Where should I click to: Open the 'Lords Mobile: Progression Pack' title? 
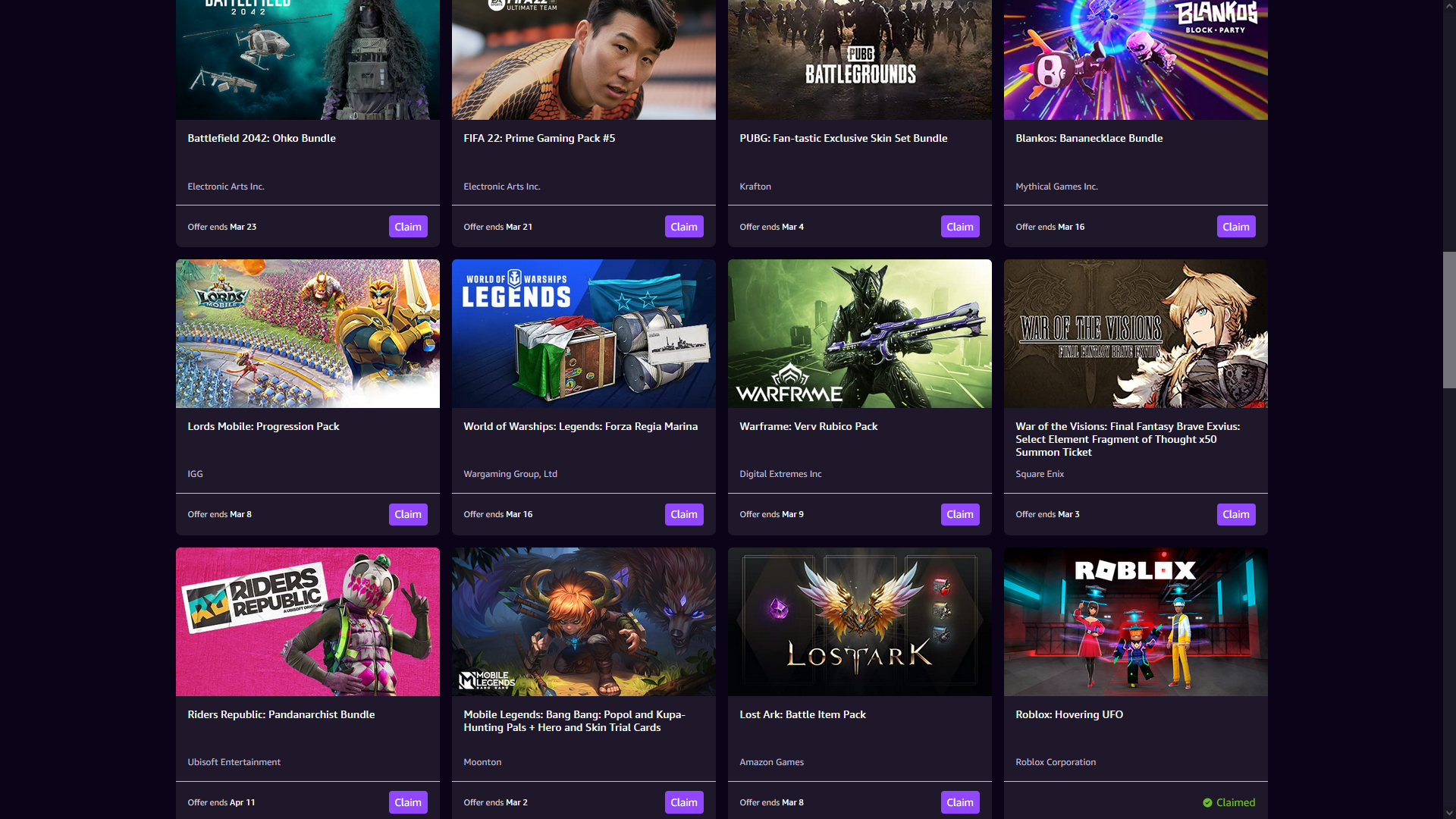click(263, 426)
